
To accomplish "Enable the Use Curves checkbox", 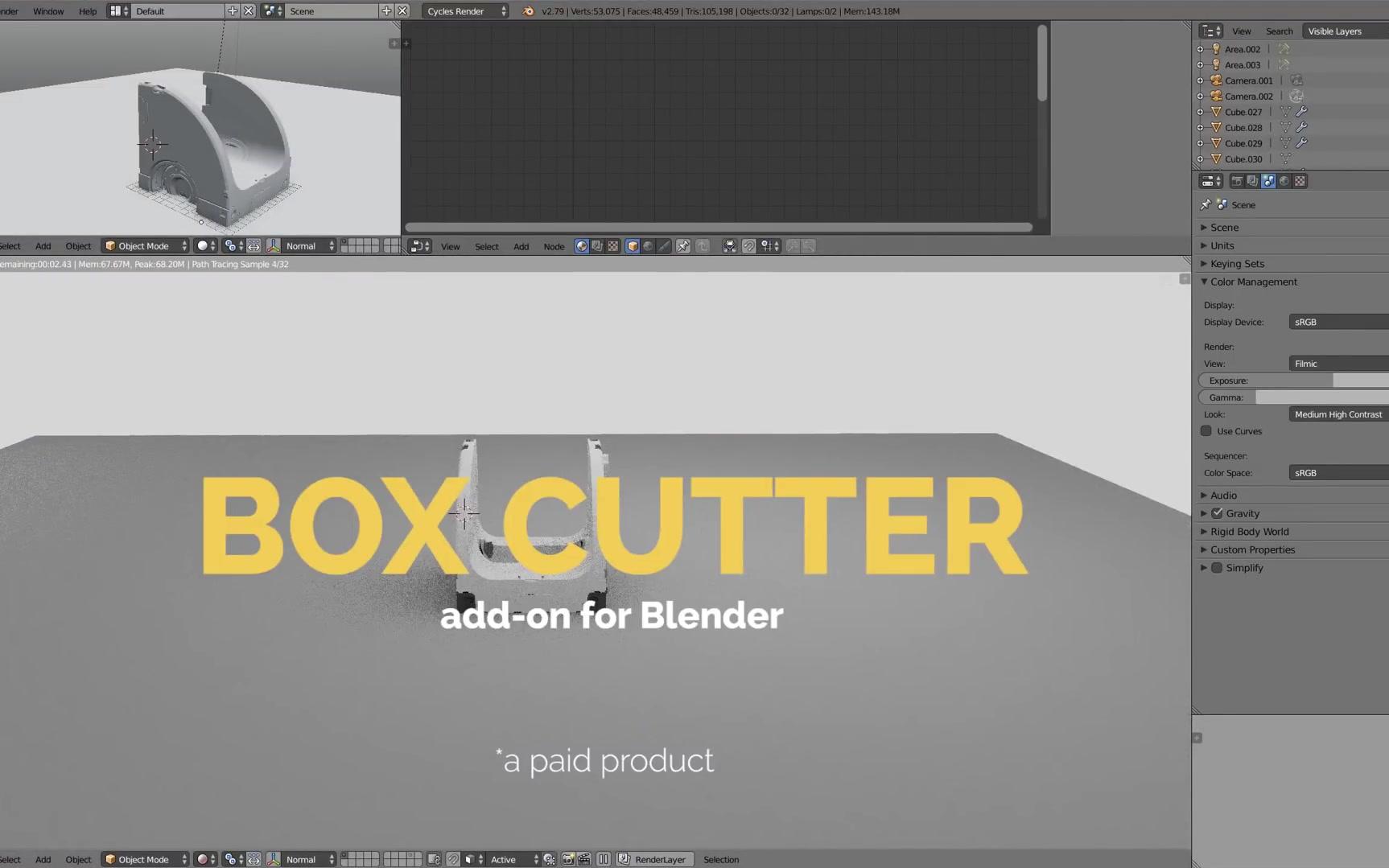I will (x=1206, y=431).
